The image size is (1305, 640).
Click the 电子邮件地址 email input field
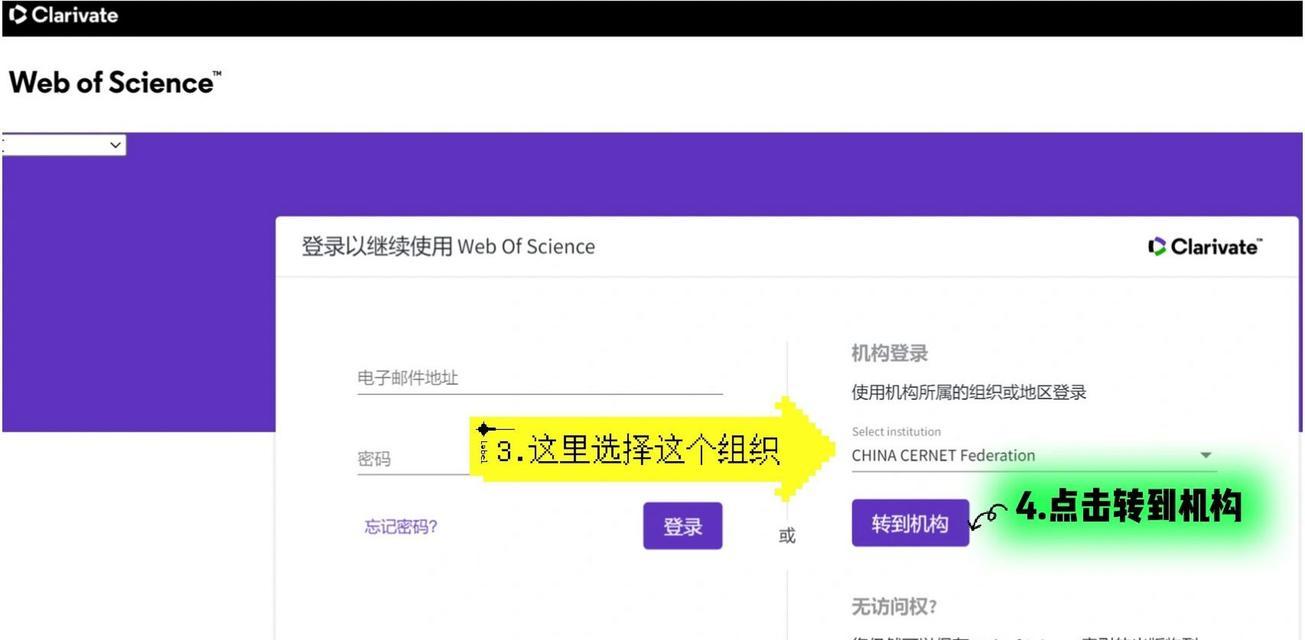click(x=539, y=378)
